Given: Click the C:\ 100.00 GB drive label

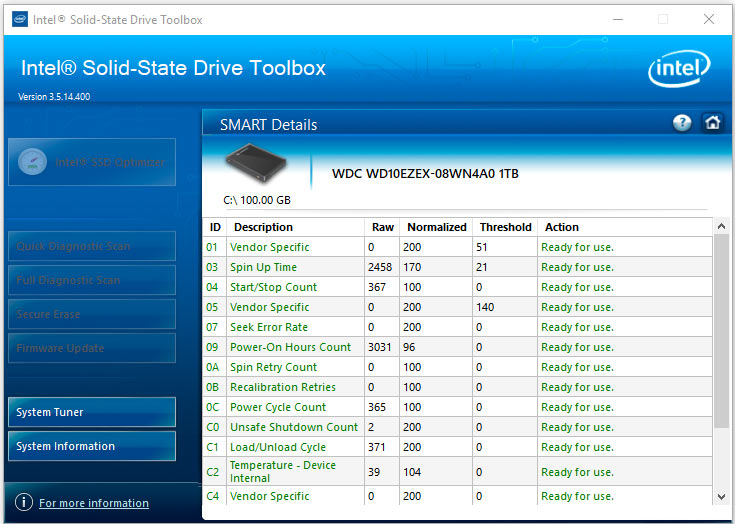Looking at the screenshot, I should pyautogui.click(x=257, y=200).
